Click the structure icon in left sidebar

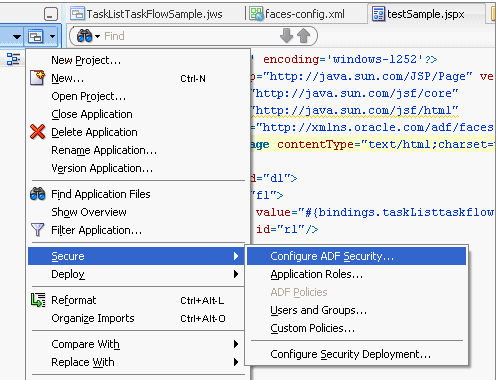13,59
